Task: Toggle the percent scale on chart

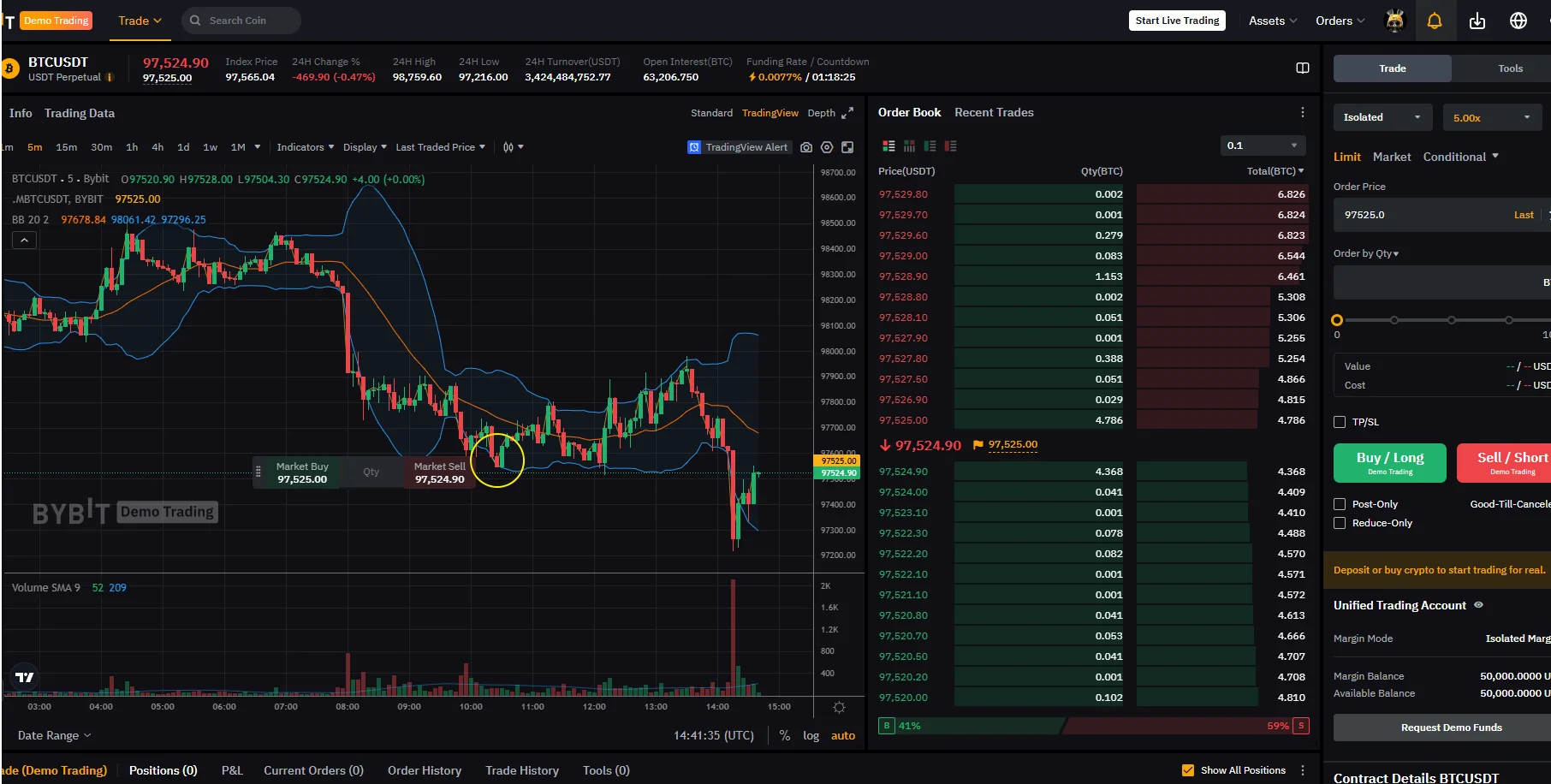Action: (785, 735)
